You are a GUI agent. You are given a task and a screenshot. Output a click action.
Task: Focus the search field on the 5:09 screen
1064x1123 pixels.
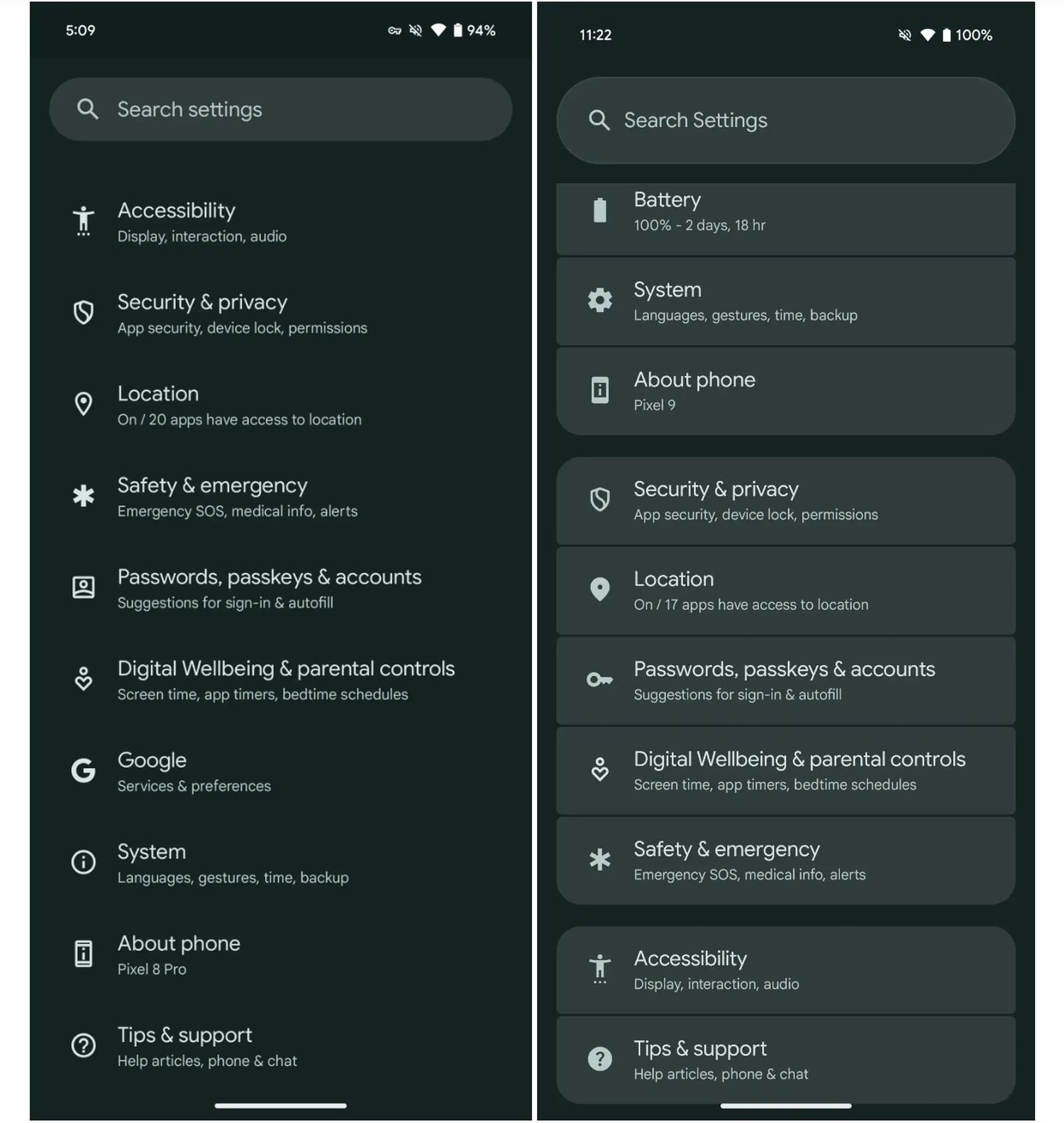[x=280, y=109]
